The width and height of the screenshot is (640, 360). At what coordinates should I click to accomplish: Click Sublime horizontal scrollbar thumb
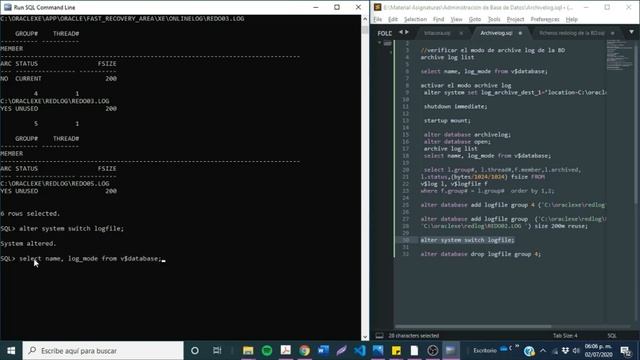(473, 327)
